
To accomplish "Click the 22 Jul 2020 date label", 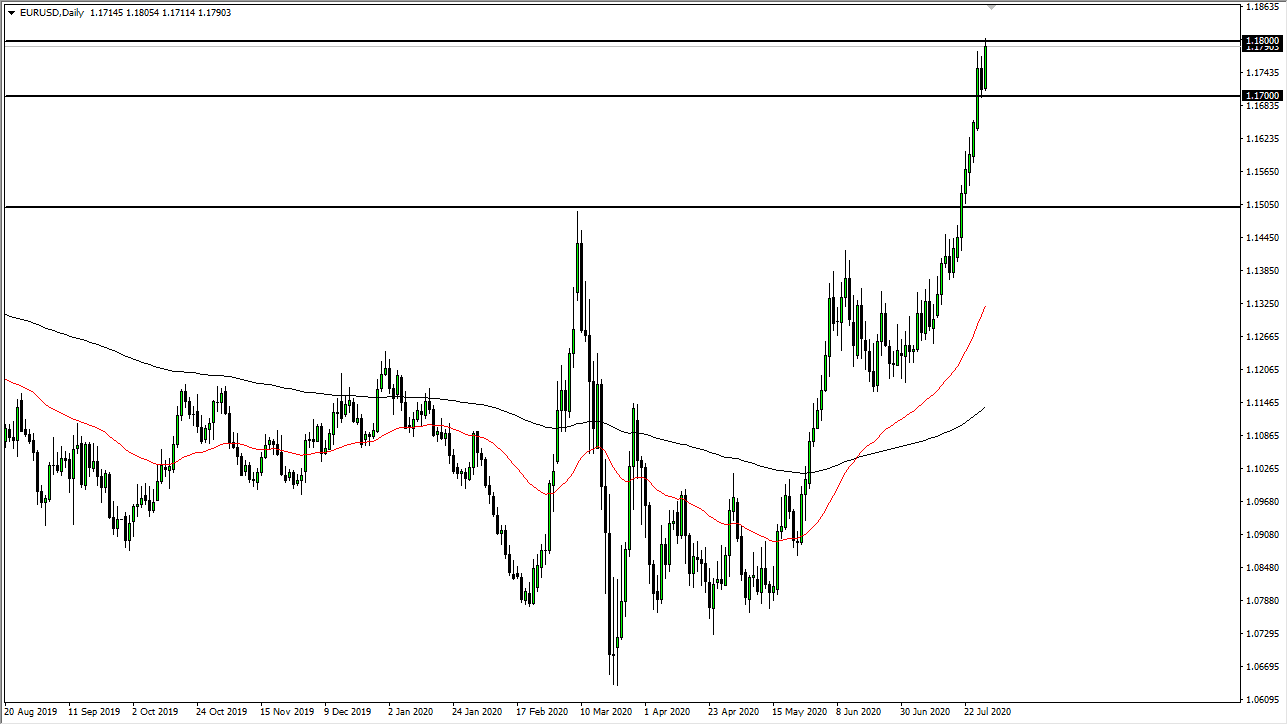I will [x=988, y=714].
